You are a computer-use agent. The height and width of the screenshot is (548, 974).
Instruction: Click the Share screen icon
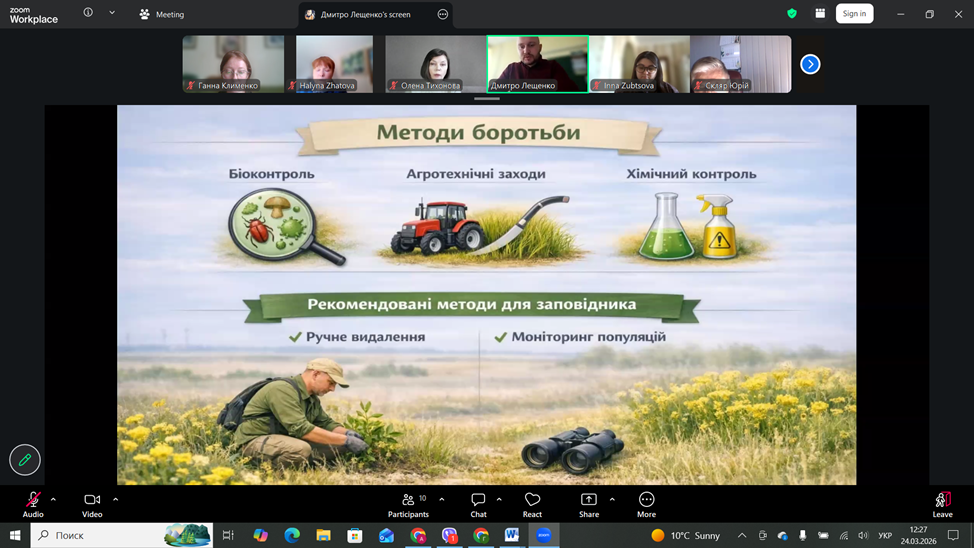[x=589, y=503]
